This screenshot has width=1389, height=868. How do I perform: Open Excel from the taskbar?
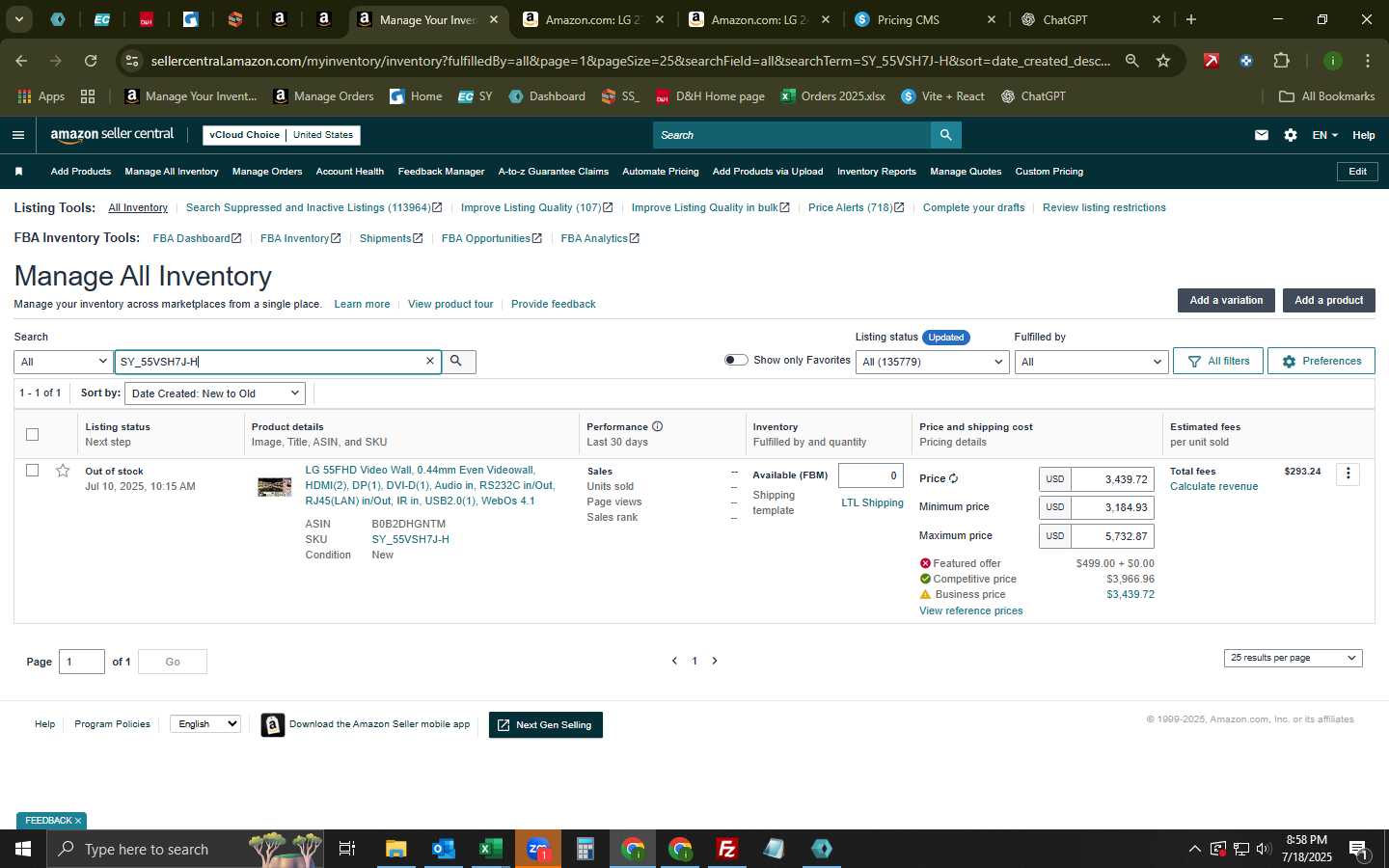(x=491, y=849)
